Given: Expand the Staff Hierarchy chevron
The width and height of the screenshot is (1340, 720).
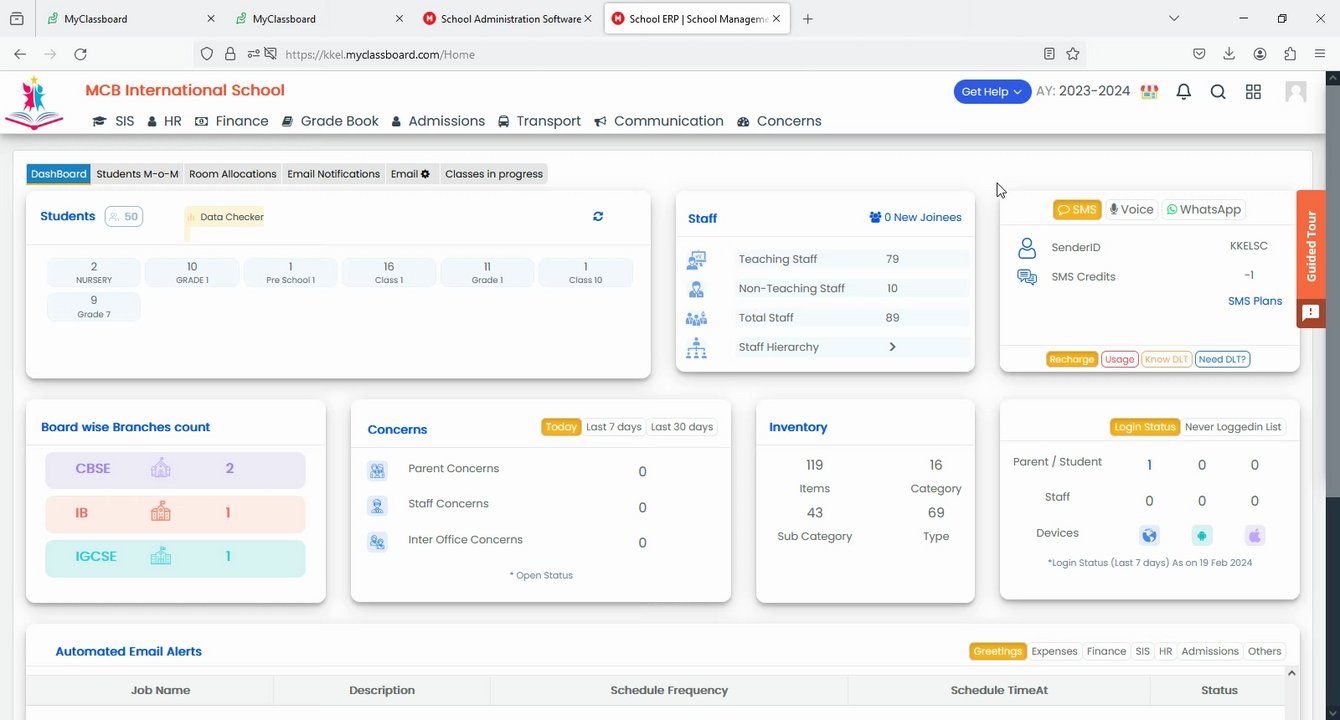Looking at the screenshot, I should [892, 347].
